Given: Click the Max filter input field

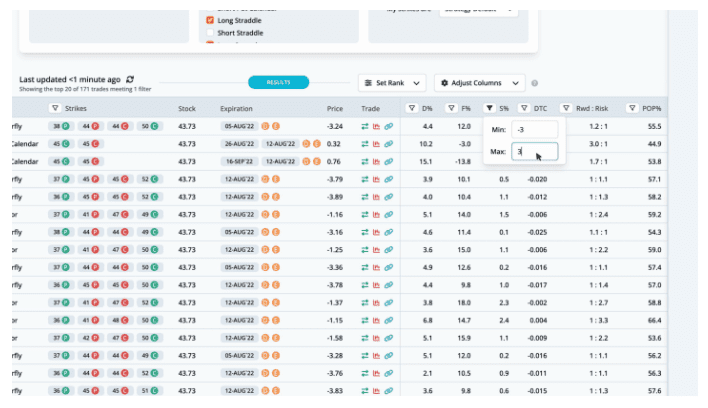Looking at the screenshot, I should (534, 152).
